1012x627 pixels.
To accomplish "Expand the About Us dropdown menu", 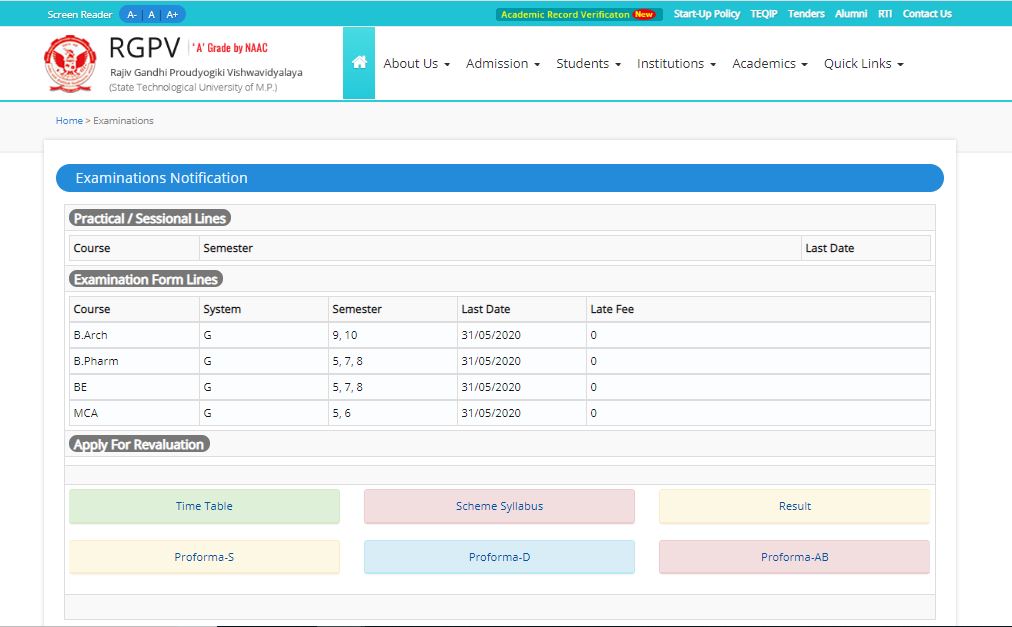I will (x=416, y=64).
